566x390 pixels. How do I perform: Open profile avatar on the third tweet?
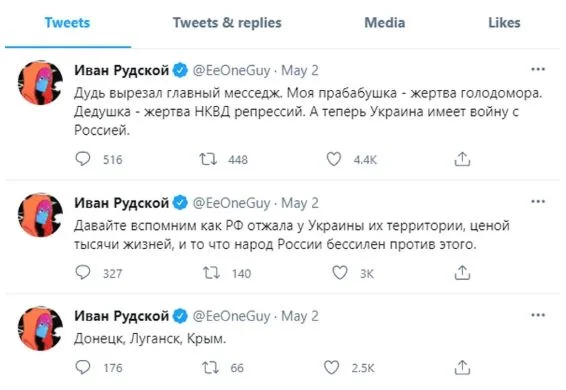pos(40,328)
